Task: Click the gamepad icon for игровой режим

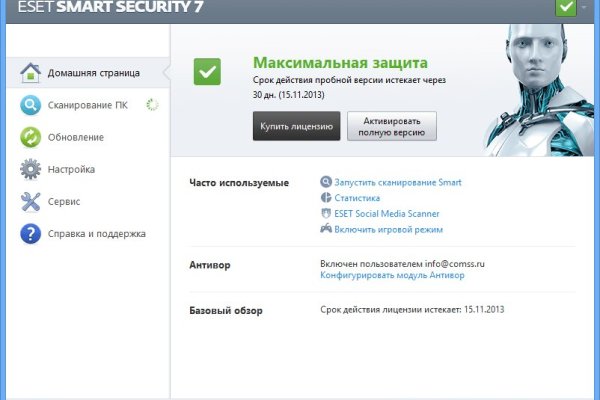Action: (x=326, y=229)
